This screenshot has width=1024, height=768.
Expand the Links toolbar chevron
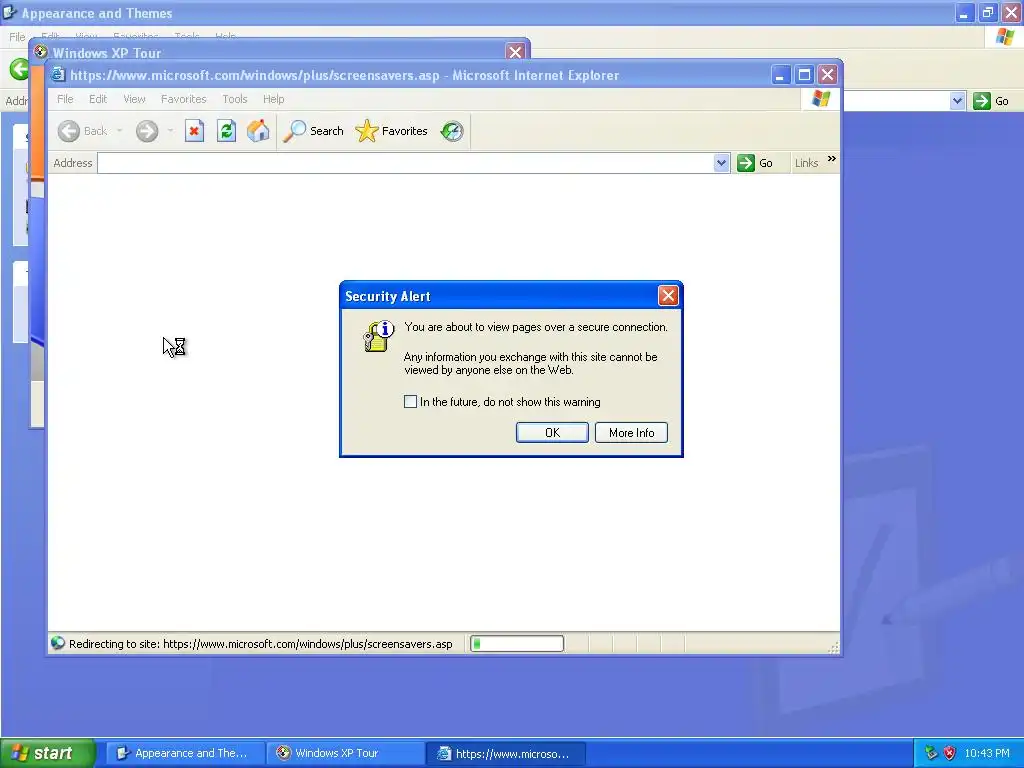831,159
